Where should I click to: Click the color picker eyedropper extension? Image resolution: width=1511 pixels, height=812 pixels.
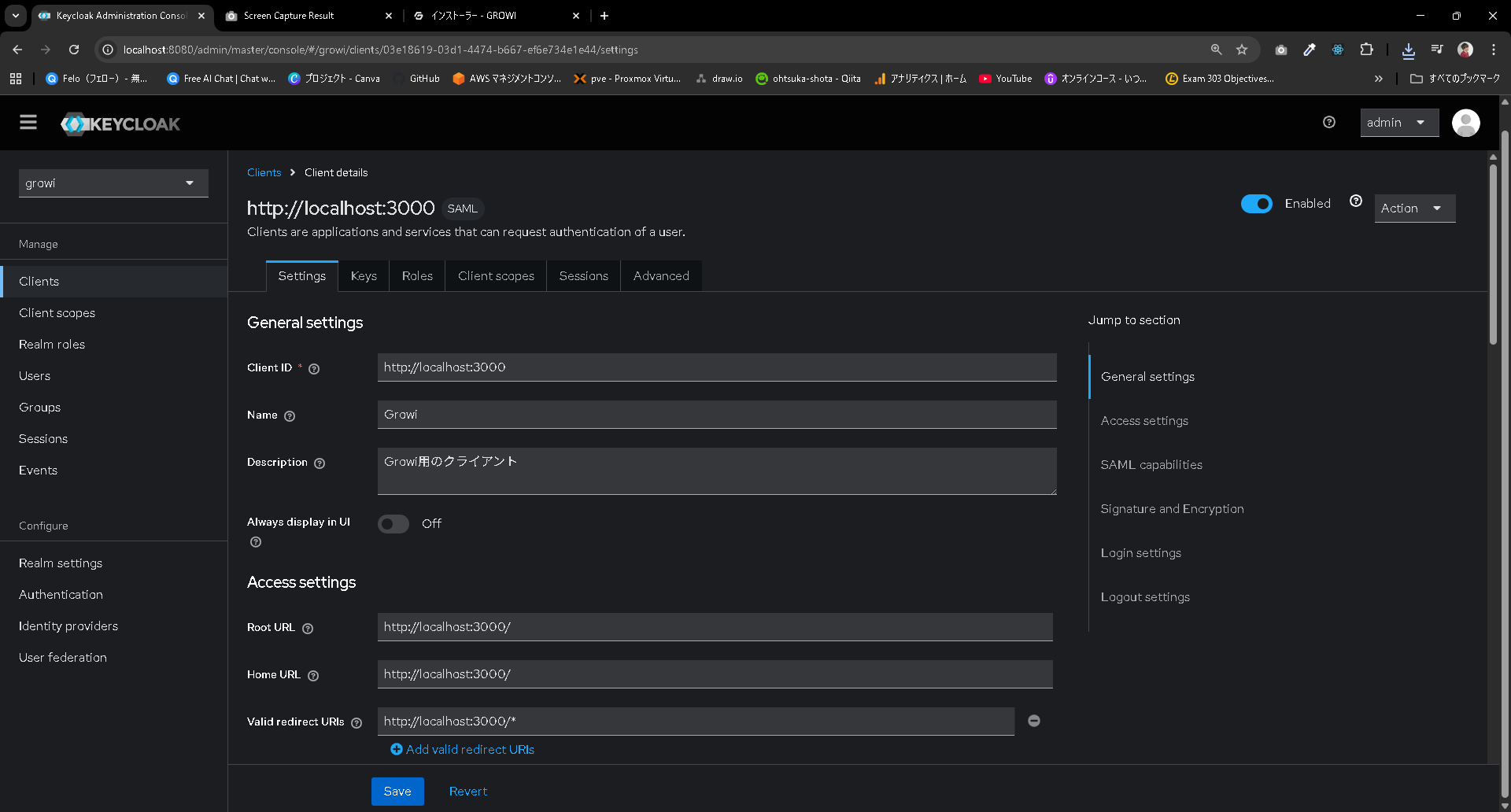click(1310, 50)
